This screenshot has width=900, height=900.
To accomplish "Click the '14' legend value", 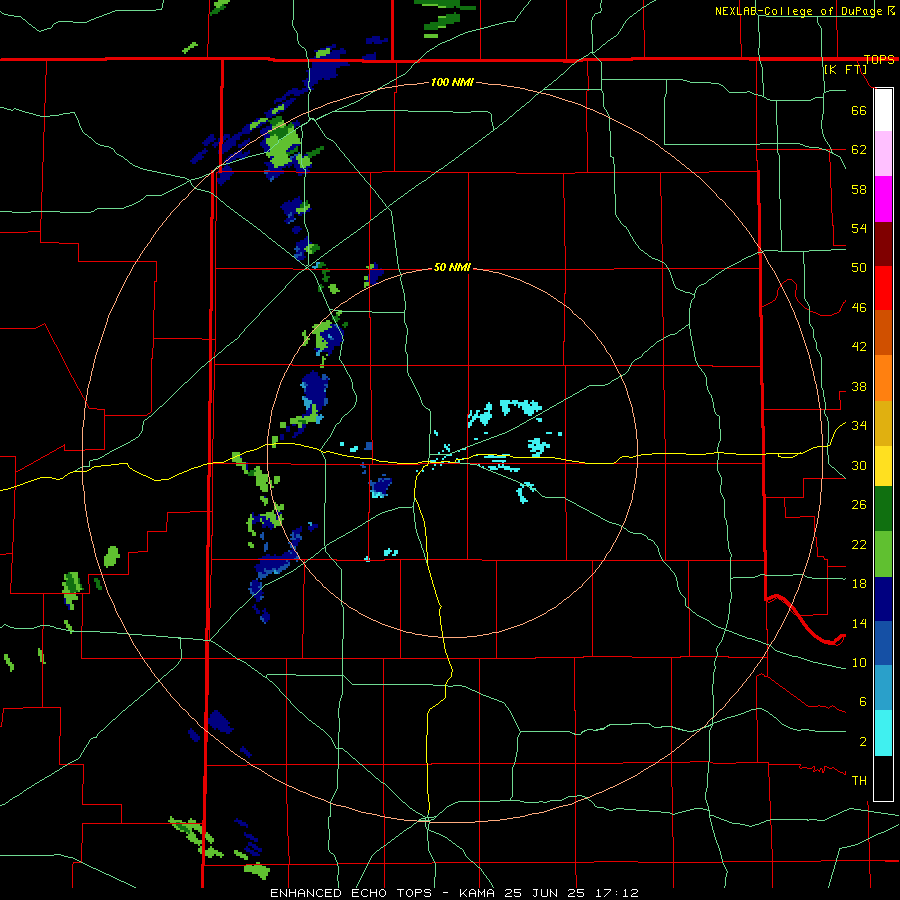I will [x=859, y=623].
